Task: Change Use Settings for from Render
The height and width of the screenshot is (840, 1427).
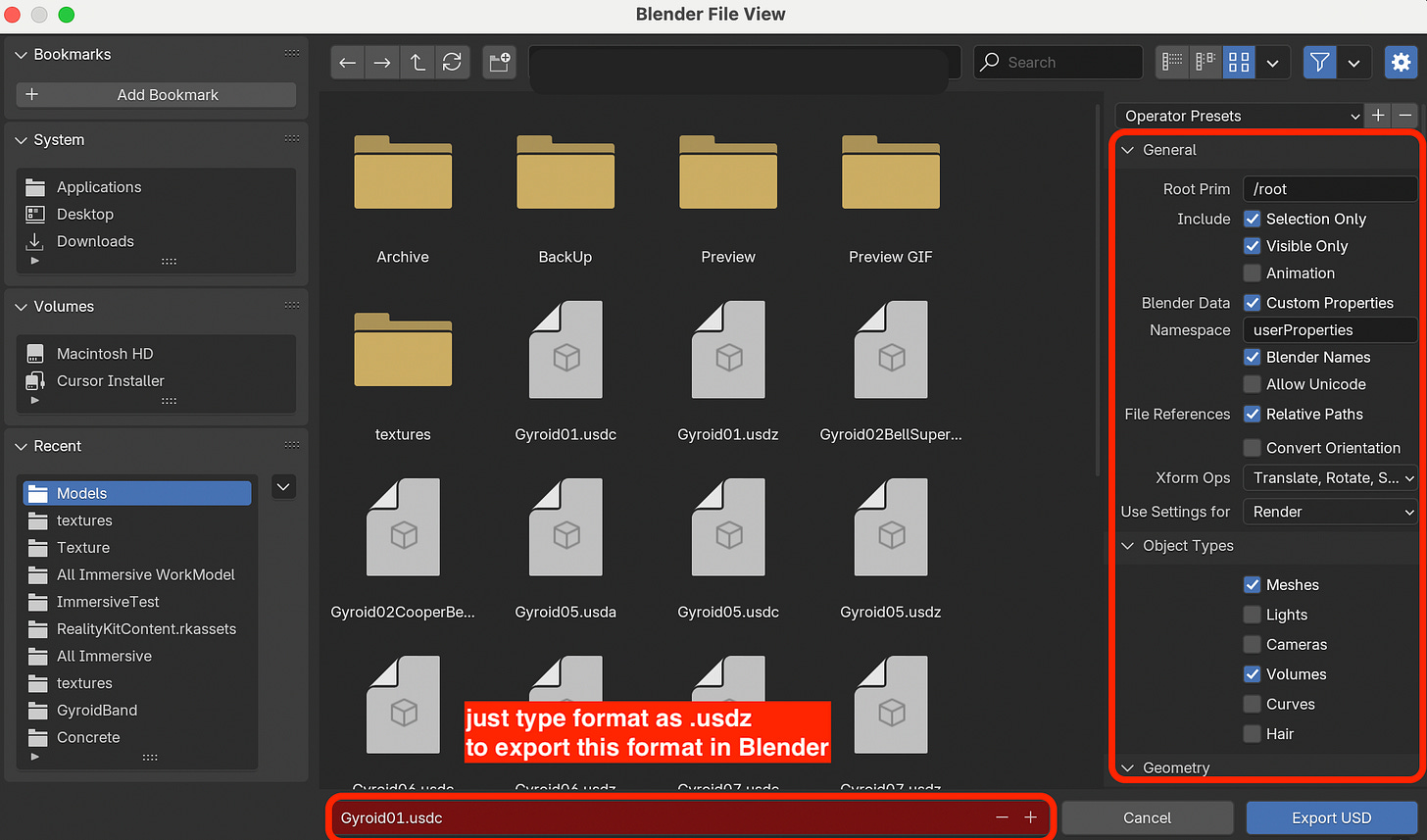Action: point(1330,511)
